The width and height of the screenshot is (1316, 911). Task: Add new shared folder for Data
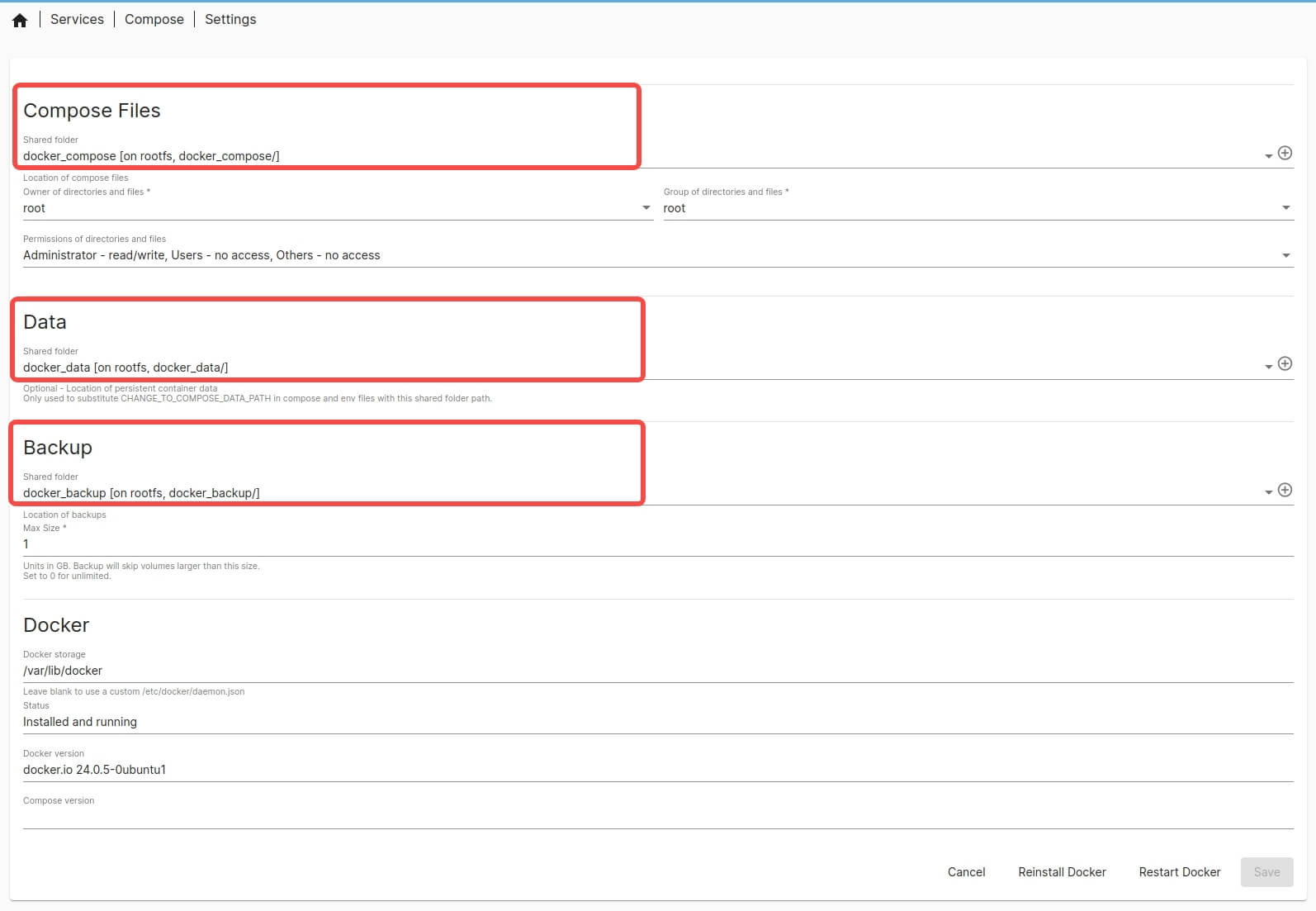click(1285, 364)
